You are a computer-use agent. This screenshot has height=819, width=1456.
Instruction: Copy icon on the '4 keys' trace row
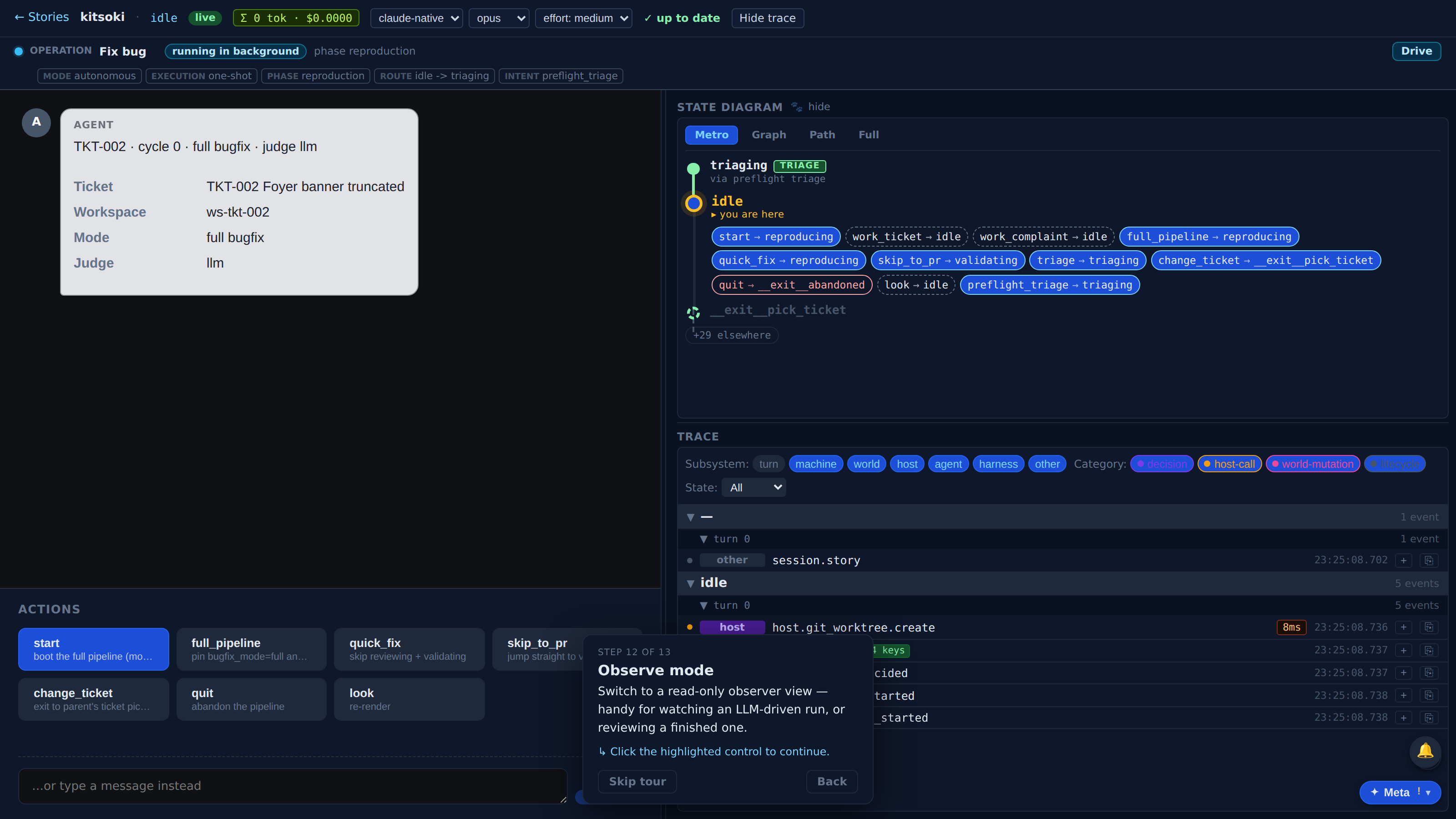[x=1429, y=650]
